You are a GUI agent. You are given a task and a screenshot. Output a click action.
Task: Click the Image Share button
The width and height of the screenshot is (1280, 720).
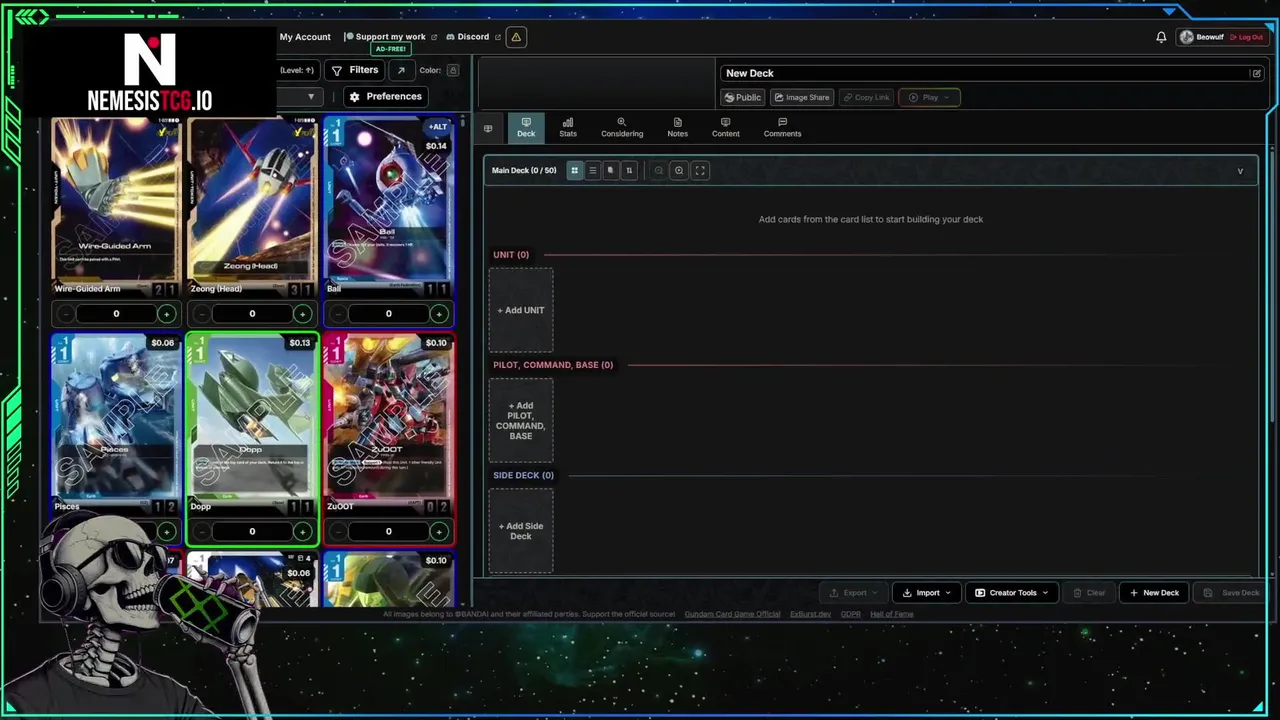click(x=802, y=97)
